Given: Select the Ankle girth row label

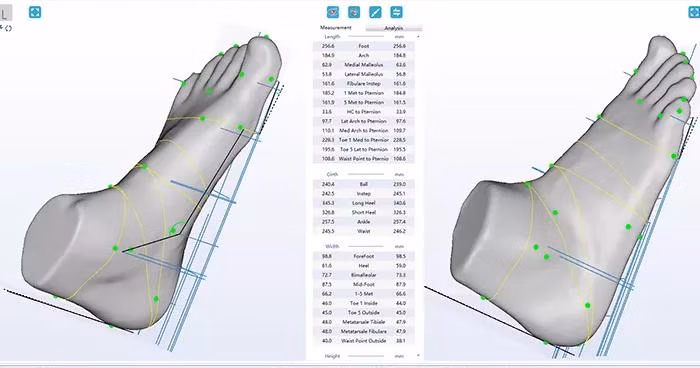Looking at the screenshot, I should tap(364, 222).
